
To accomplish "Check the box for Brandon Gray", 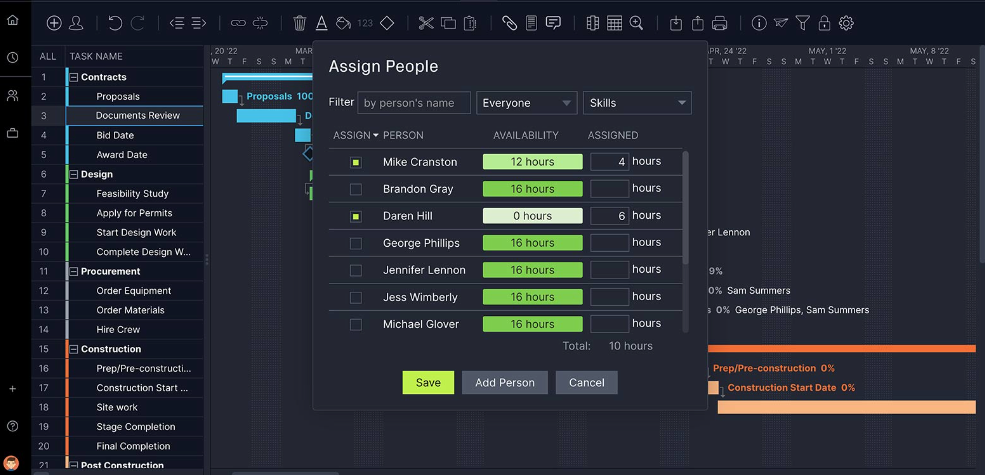I will coord(356,189).
